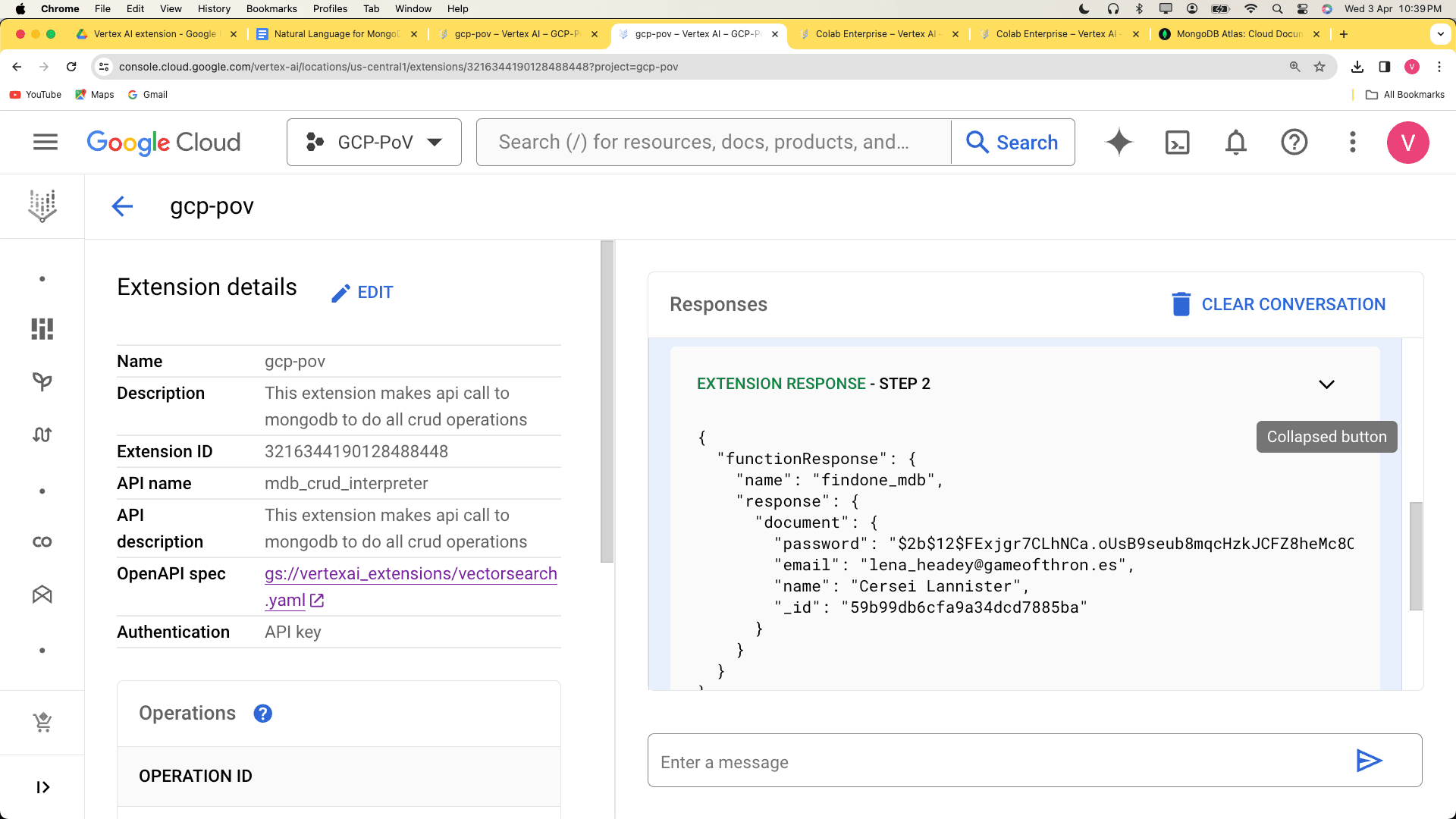Open macOS Control Center icon
The image size is (1456, 819).
pyautogui.click(x=1302, y=9)
